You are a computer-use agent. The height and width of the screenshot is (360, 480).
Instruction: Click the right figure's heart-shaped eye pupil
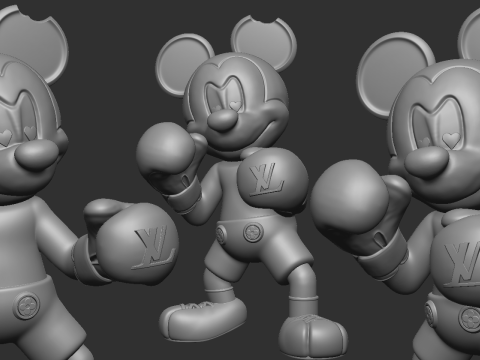[451, 140]
